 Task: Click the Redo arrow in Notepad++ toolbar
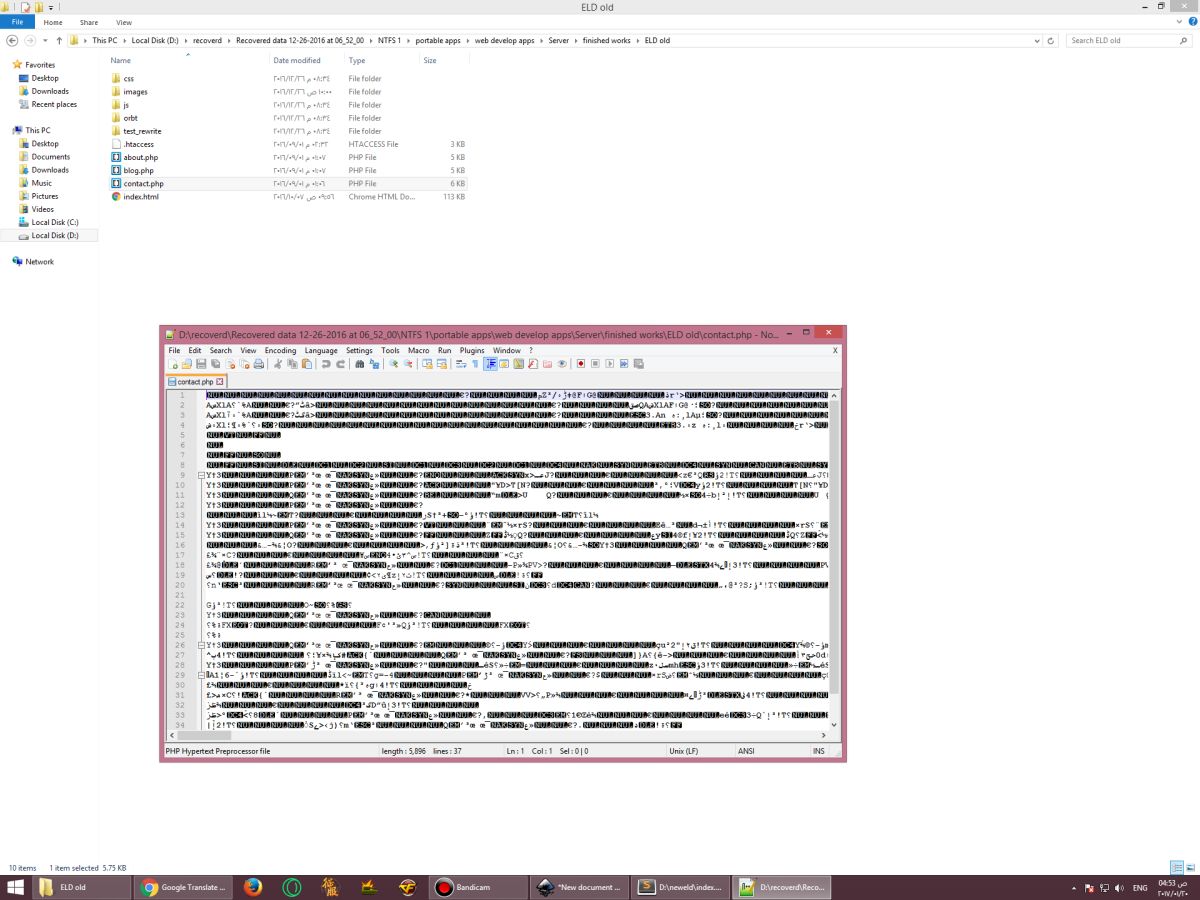click(340, 364)
